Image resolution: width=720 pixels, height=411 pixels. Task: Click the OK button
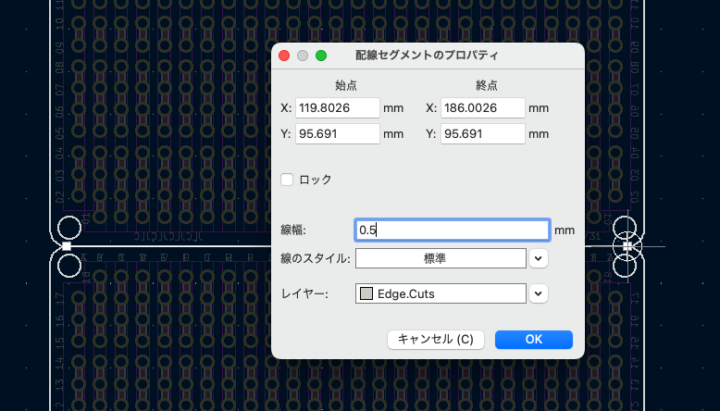(533, 339)
